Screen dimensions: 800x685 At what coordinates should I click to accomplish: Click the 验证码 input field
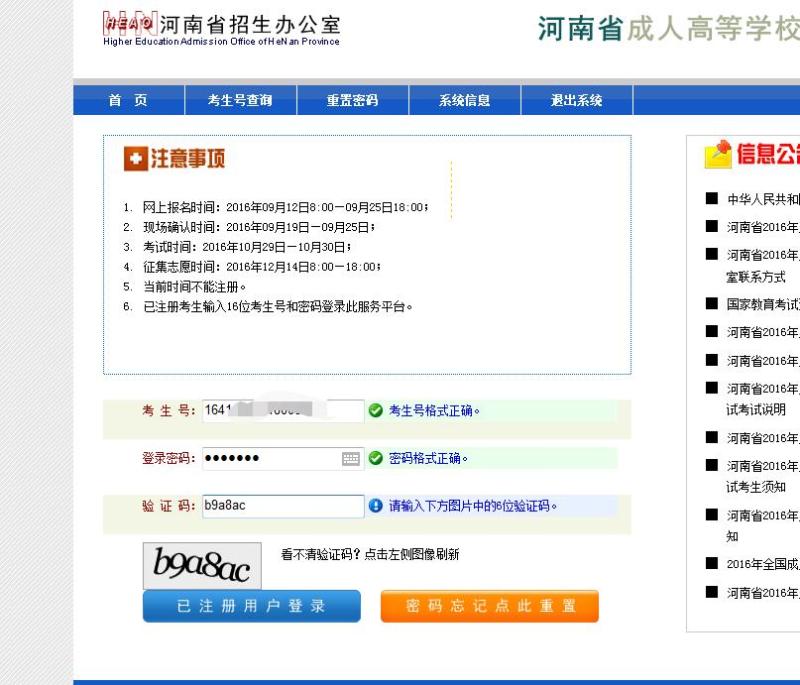tap(283, 506)
